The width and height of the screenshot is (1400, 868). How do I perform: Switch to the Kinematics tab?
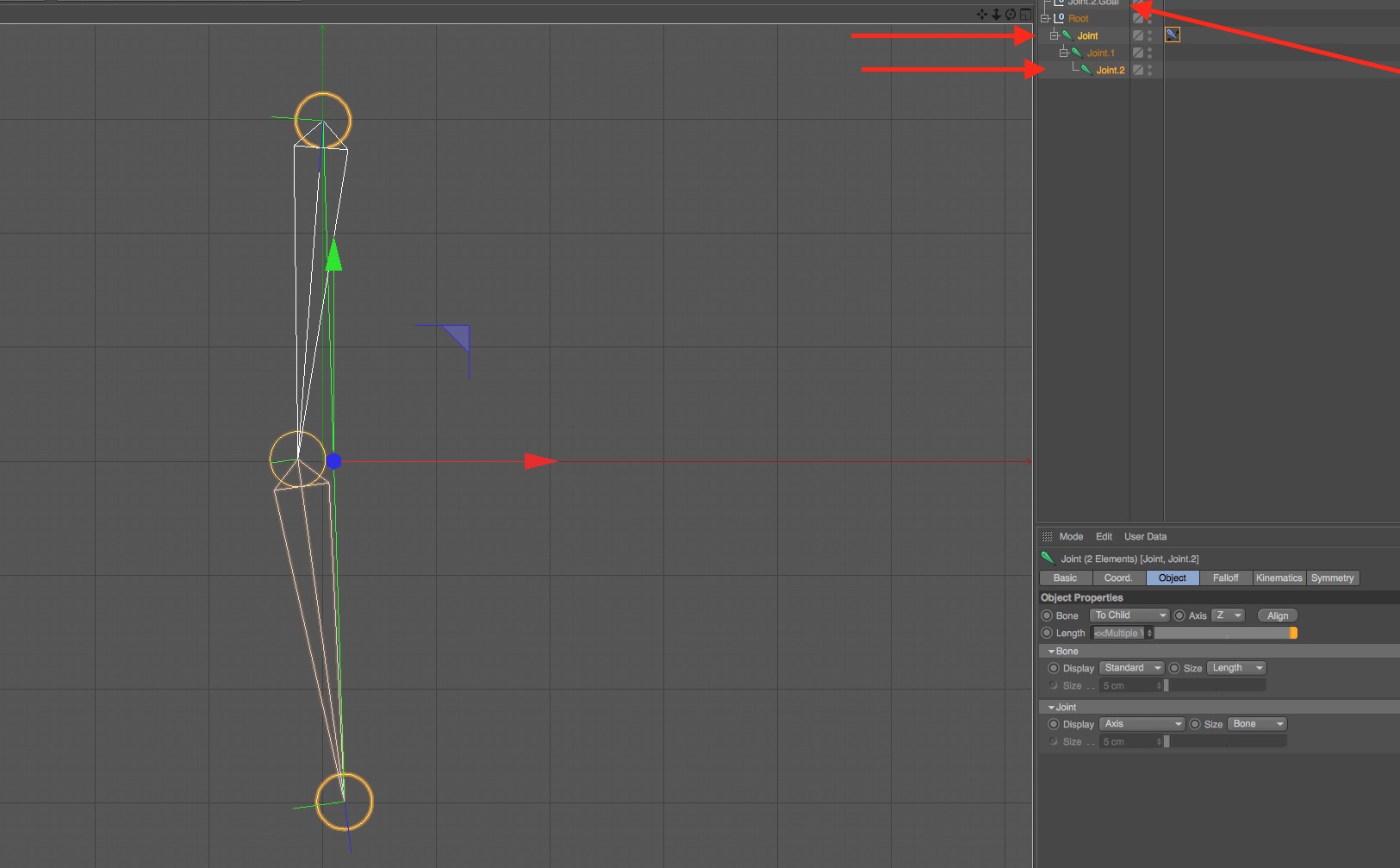click(x=1279, y=578)
